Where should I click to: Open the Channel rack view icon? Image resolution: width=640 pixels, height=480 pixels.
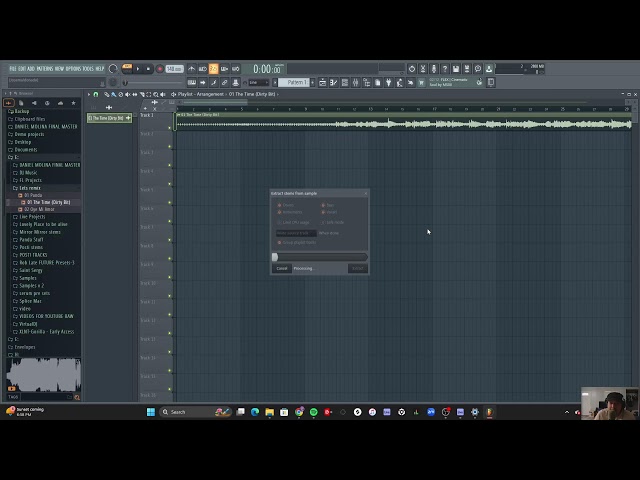[344, 83]
